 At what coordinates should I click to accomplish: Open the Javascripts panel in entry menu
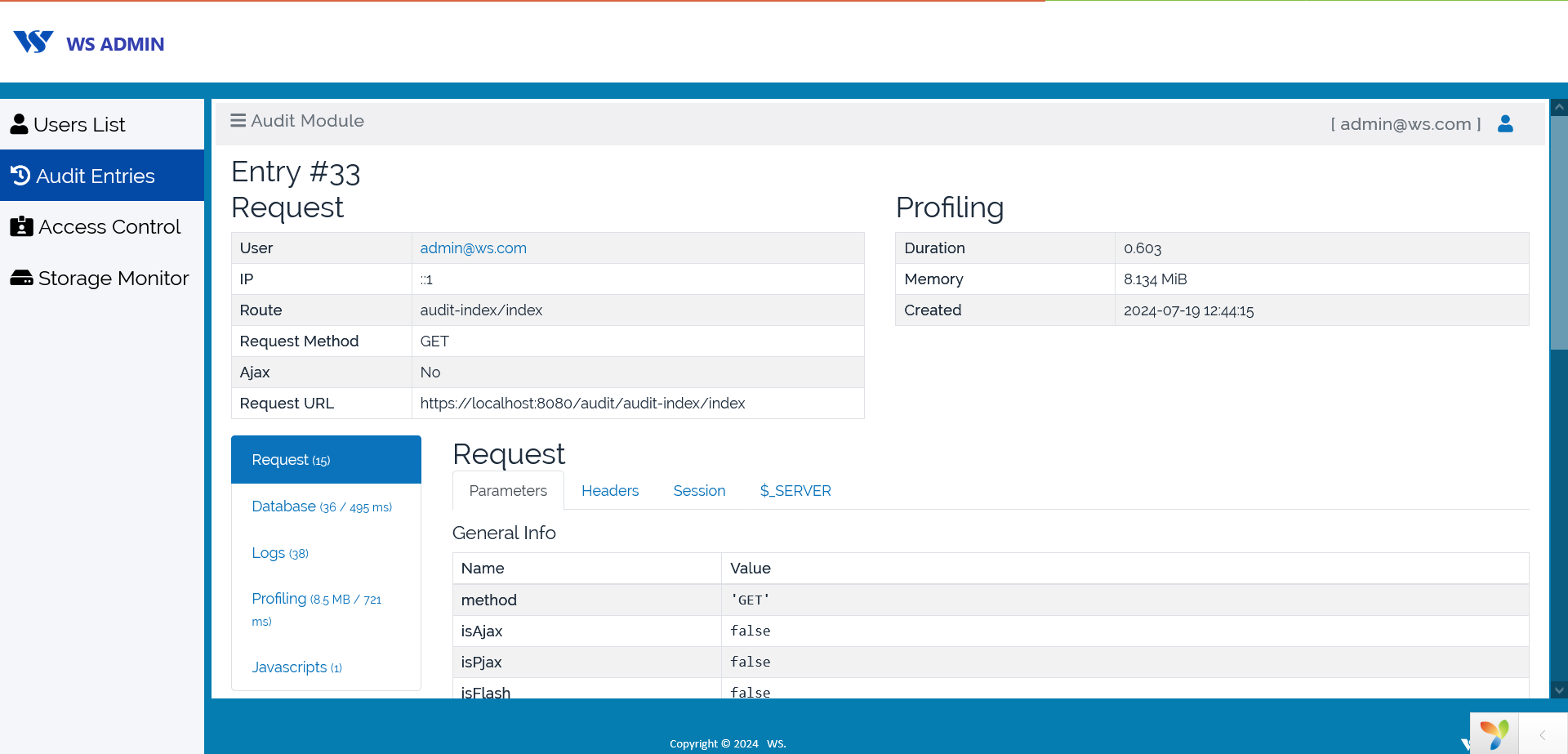click(x=296, y=667)
